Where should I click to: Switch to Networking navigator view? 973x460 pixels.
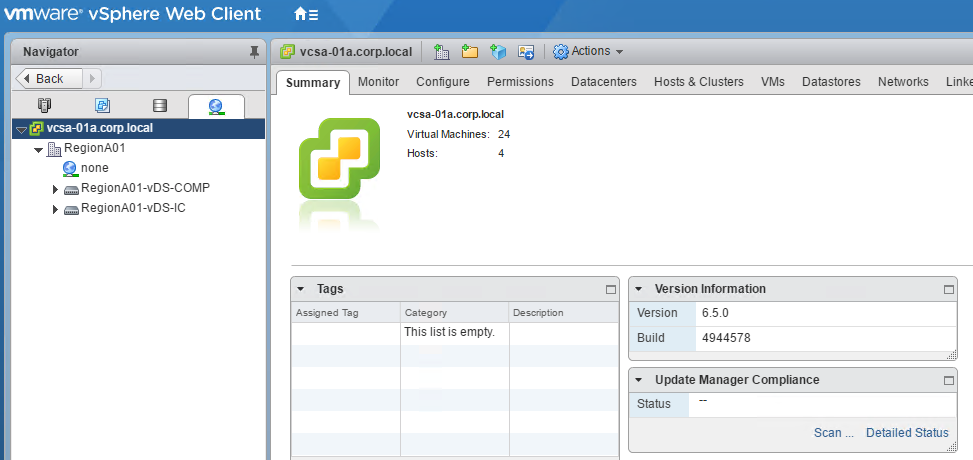216,106
